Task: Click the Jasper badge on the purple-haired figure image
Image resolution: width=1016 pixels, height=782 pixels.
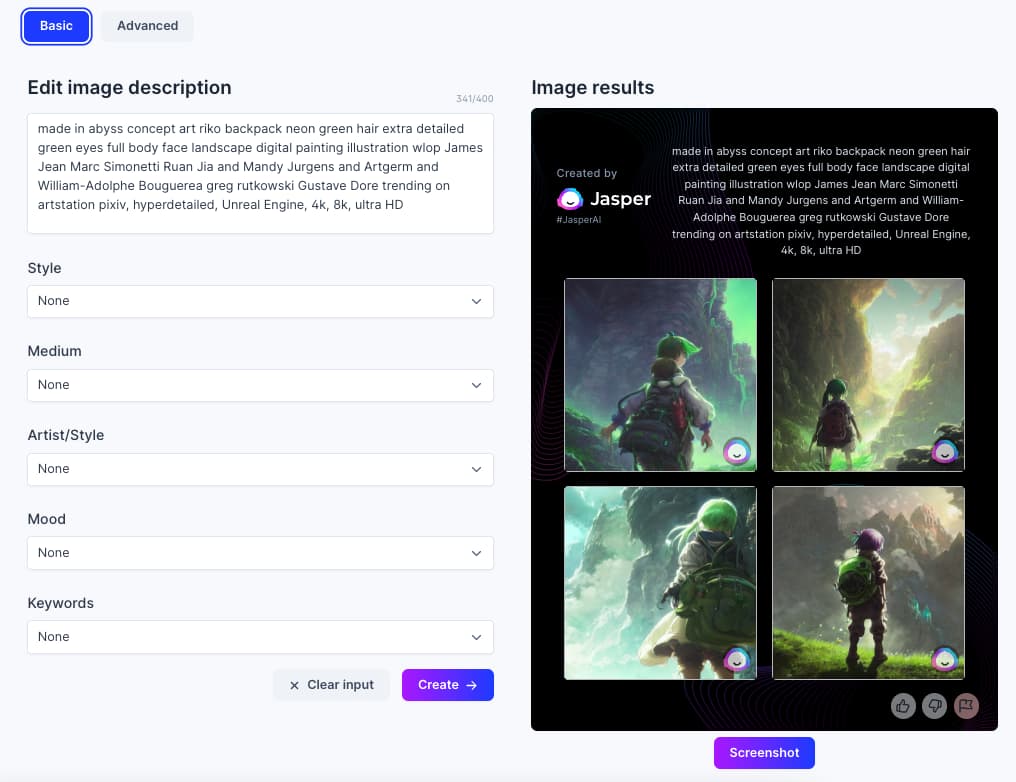Action: click(945, 660)
